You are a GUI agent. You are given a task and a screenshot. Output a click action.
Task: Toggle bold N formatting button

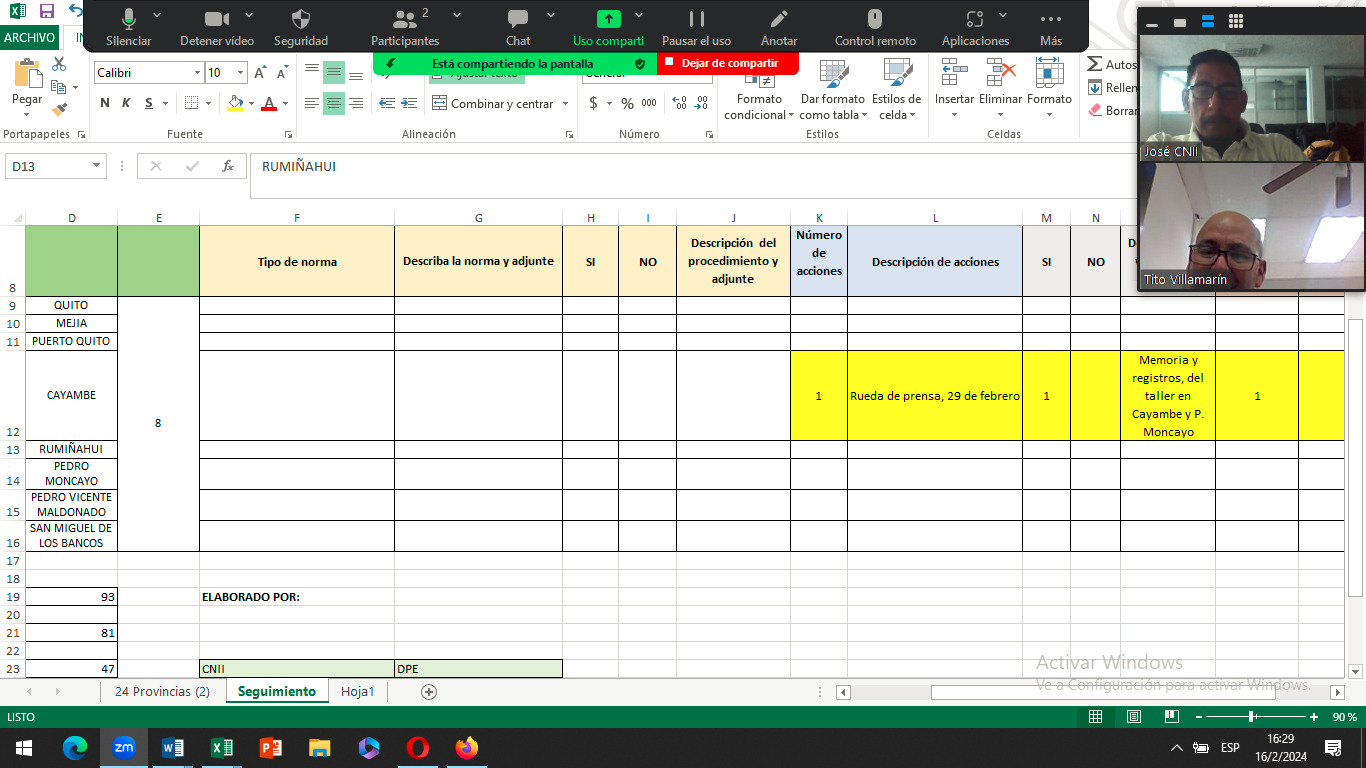point(105,103)
